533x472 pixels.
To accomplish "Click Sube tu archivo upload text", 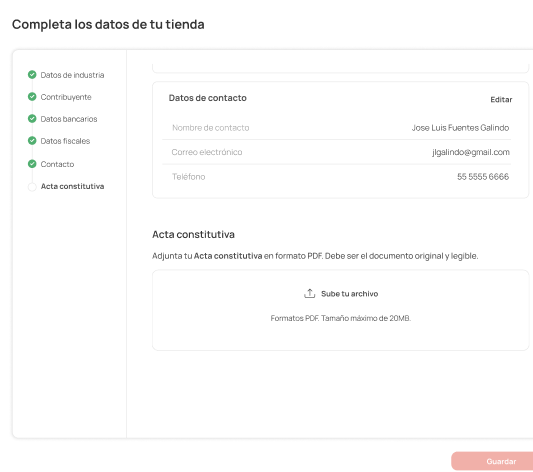I will coord(349,294).
